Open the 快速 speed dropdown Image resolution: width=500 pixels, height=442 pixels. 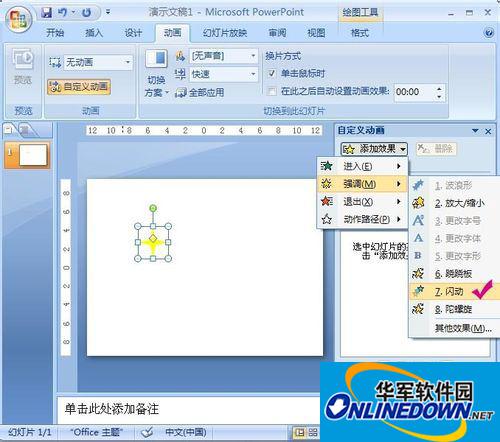point(253,74)
